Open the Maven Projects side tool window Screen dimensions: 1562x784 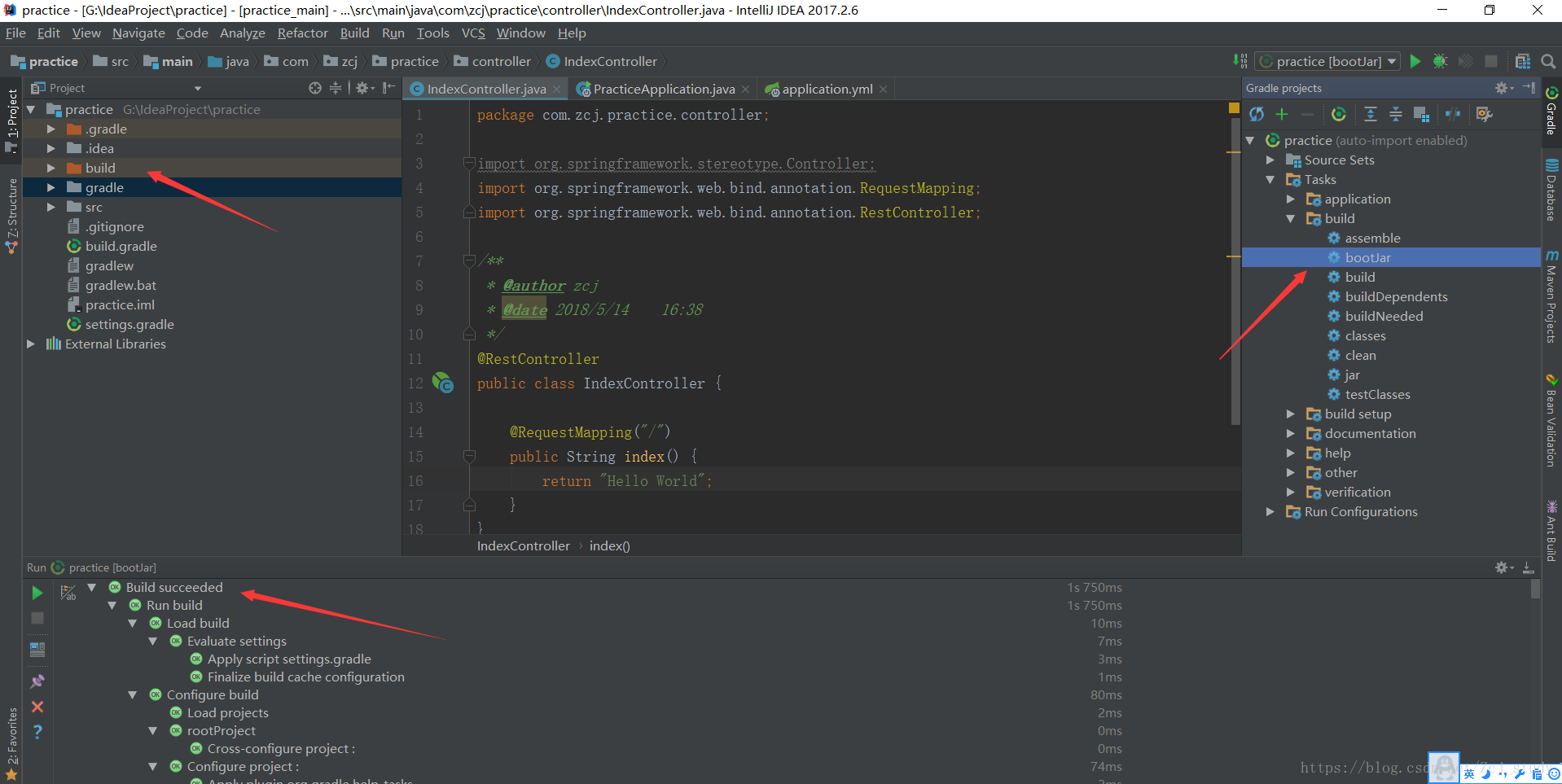pos(1551,296)
